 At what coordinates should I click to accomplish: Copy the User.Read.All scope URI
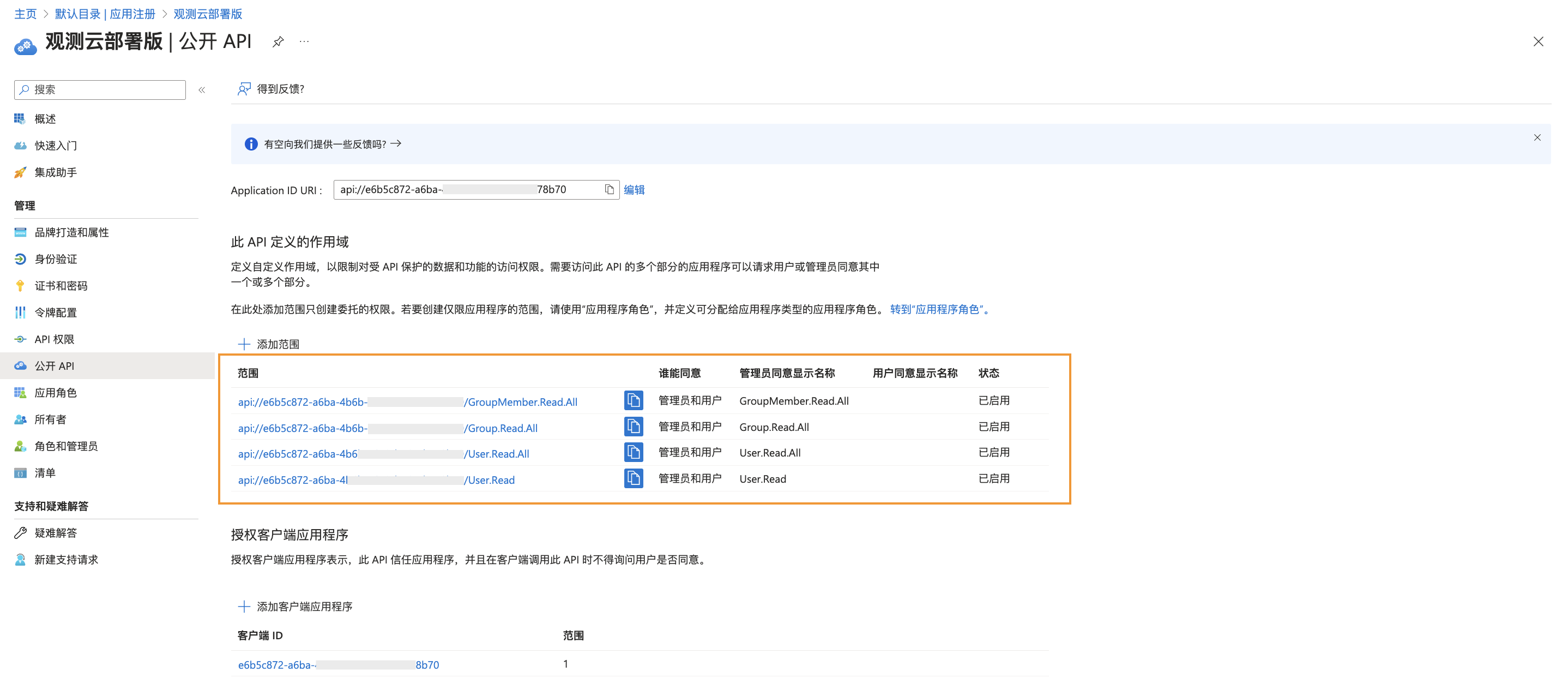pos(633,452)
